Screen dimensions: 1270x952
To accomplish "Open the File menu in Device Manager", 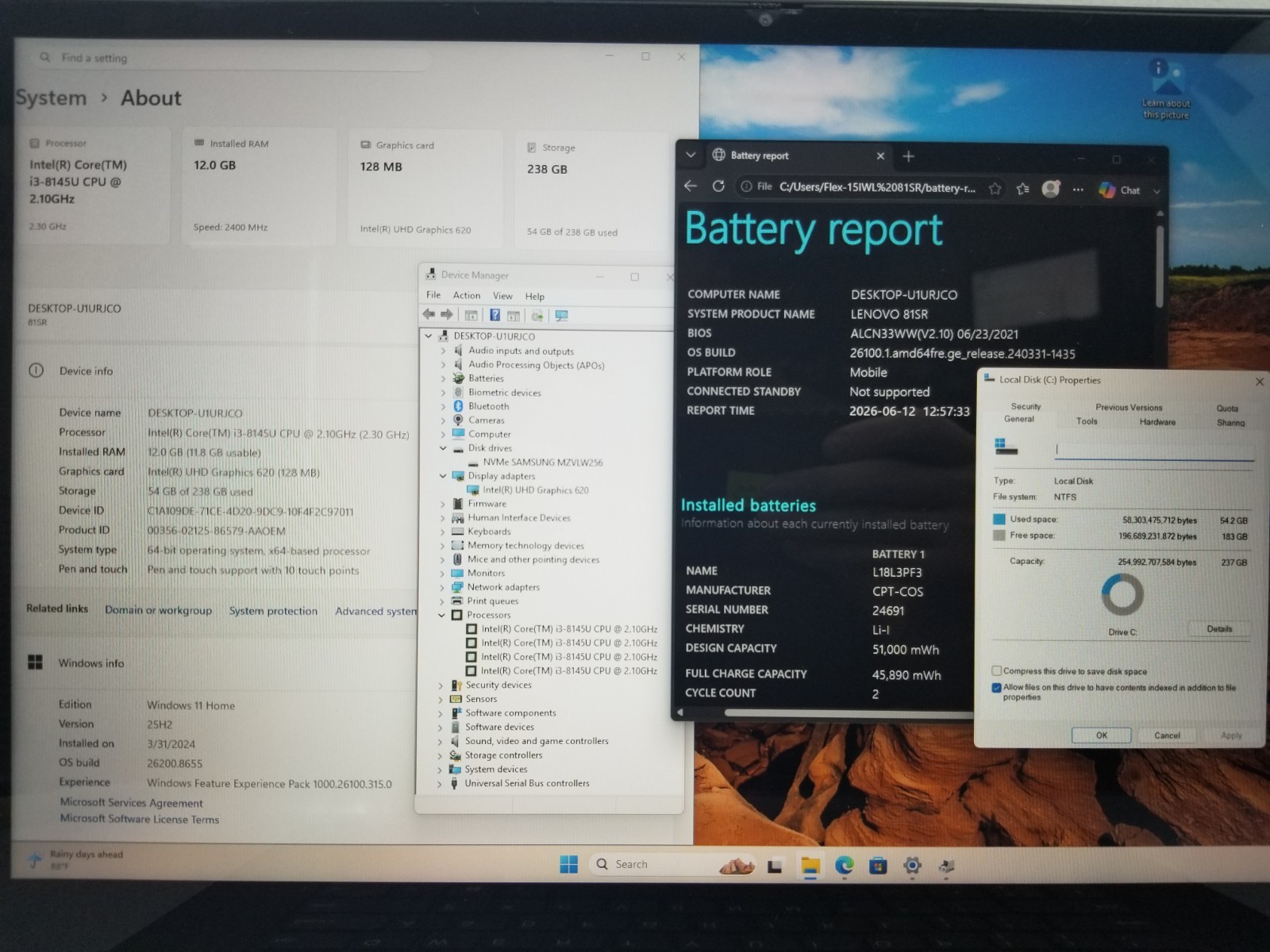I will (x=433, y=295).
